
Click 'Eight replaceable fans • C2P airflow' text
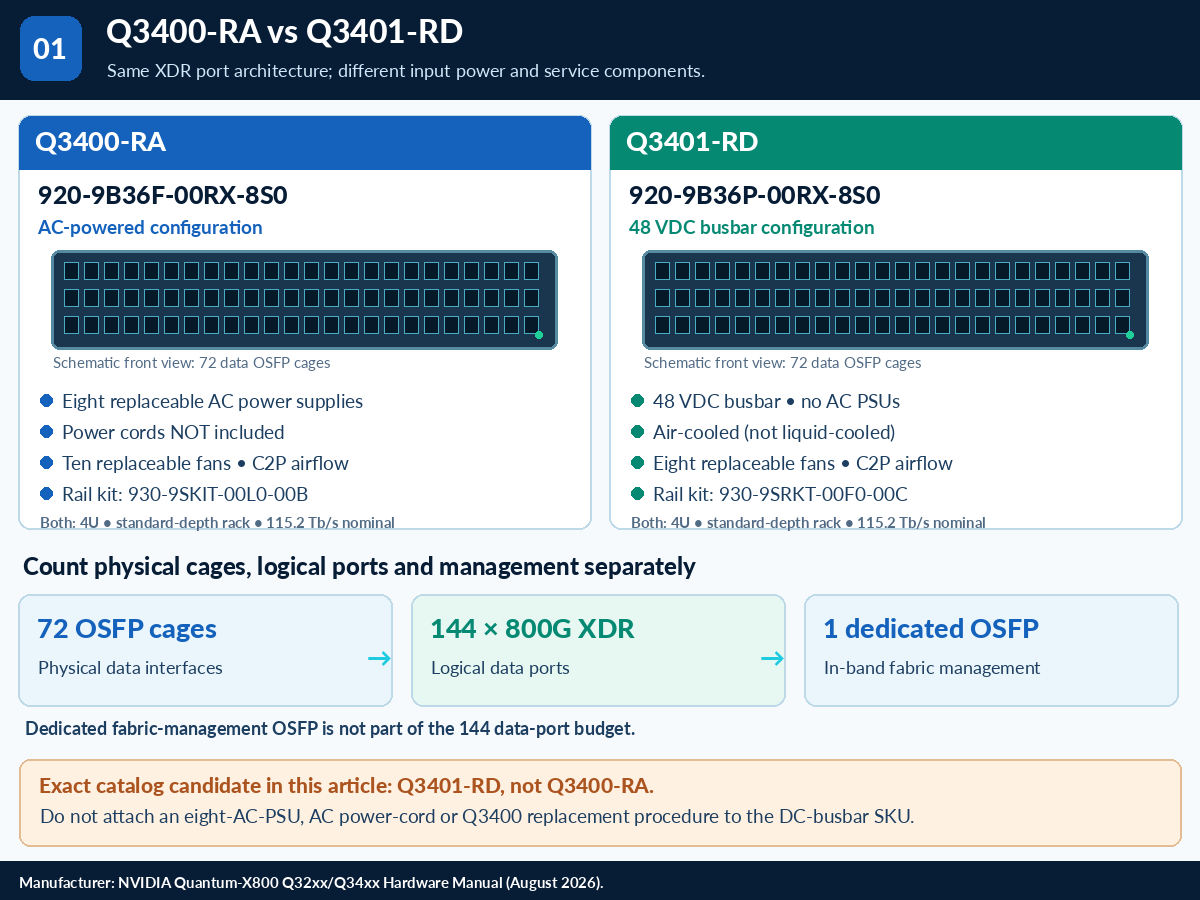803,463
